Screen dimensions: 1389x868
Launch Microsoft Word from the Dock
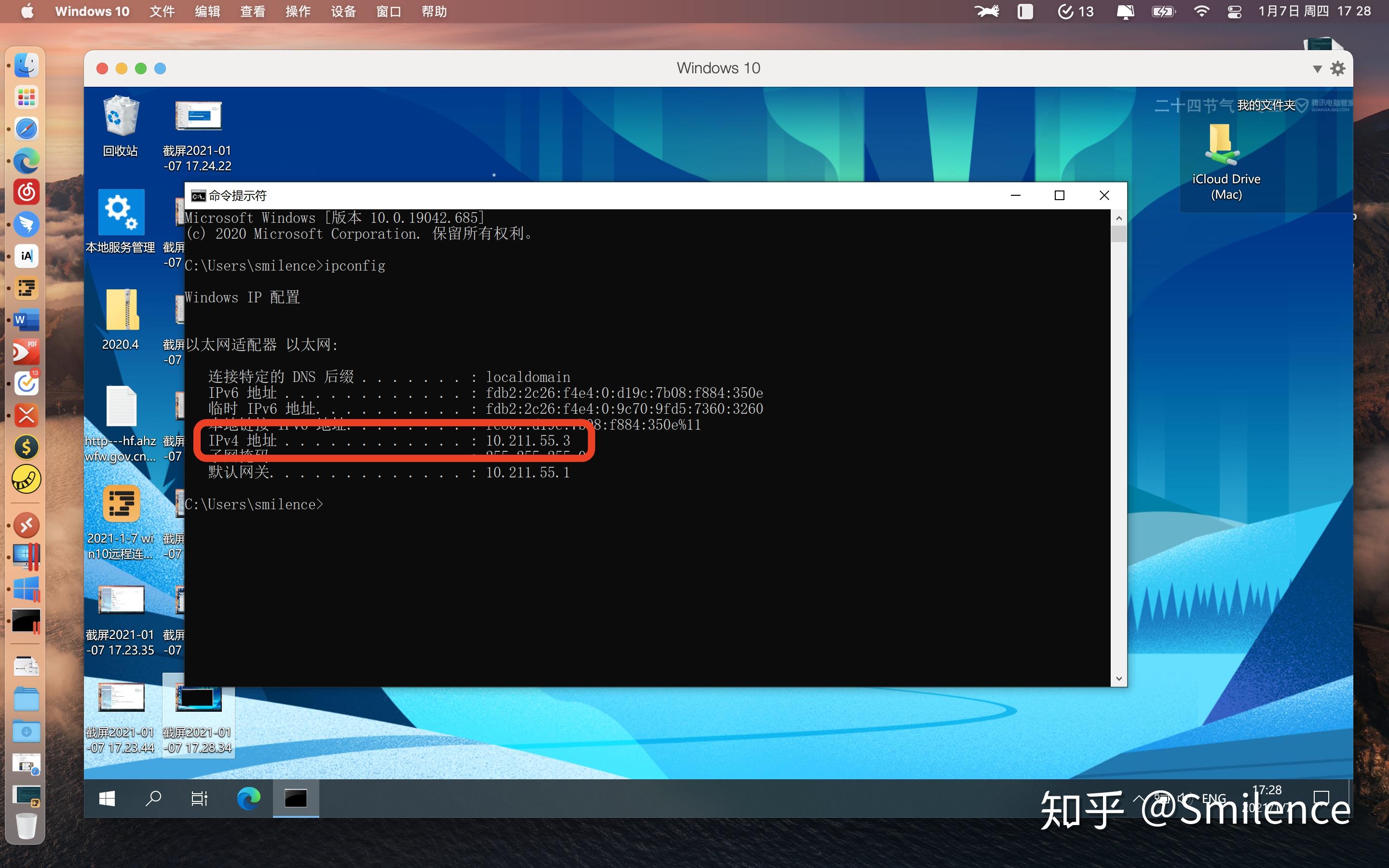(x=27, y=320)
